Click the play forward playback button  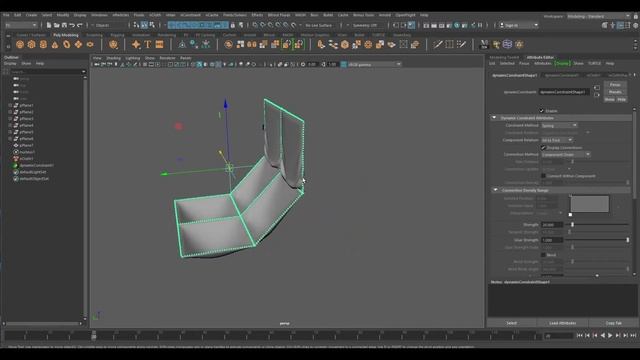click(610, 336)
